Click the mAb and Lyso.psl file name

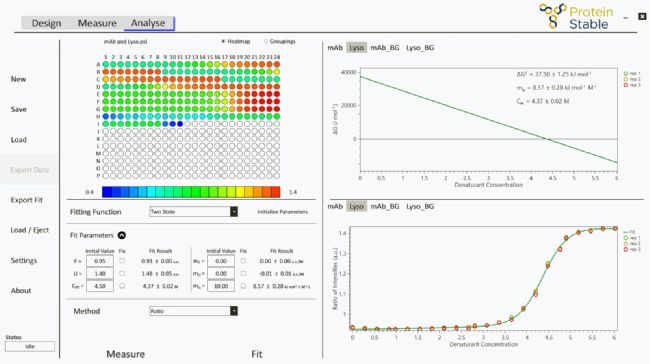click(x=126, y=42)
